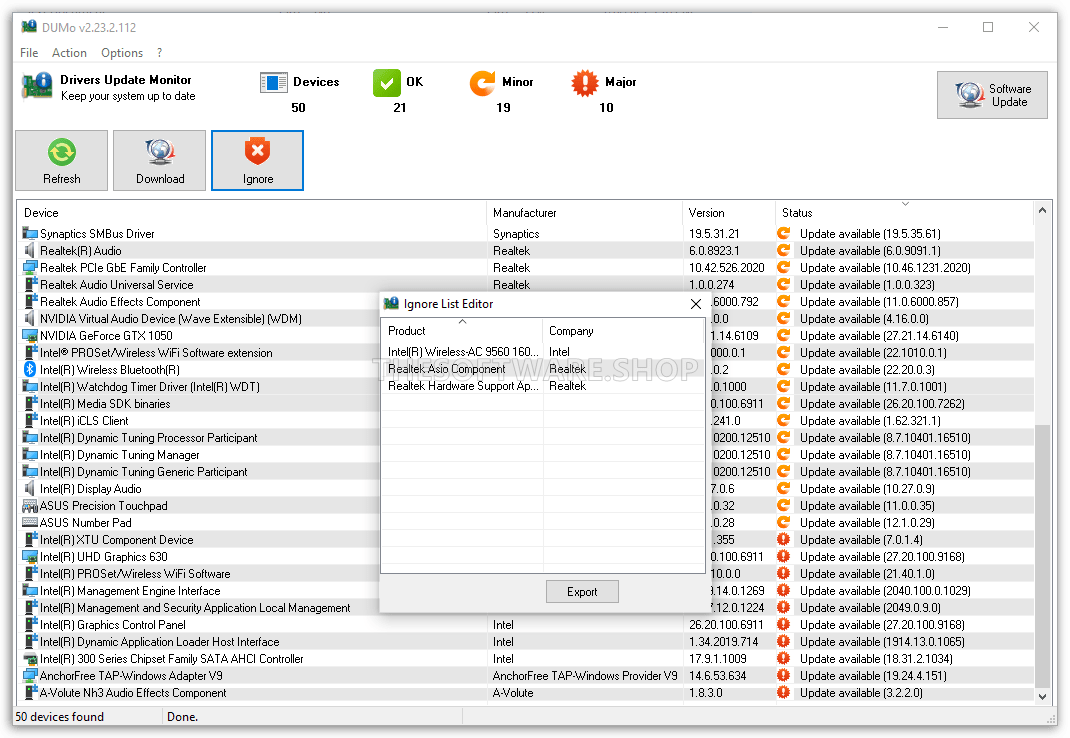Open the Options menu
1070x738 pixels.
(x=122, y=53)
